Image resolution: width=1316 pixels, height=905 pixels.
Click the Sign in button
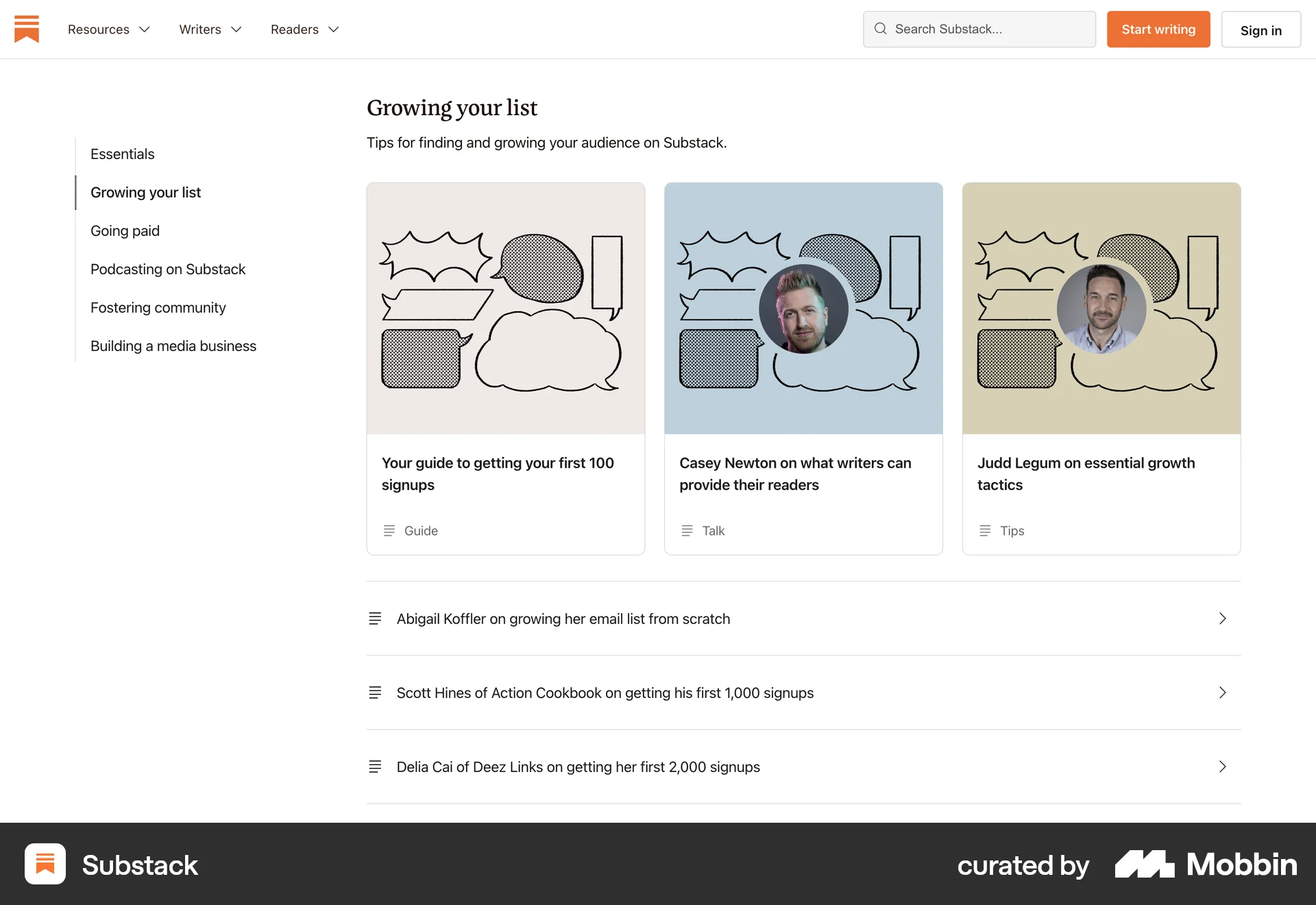(1261, 29)
